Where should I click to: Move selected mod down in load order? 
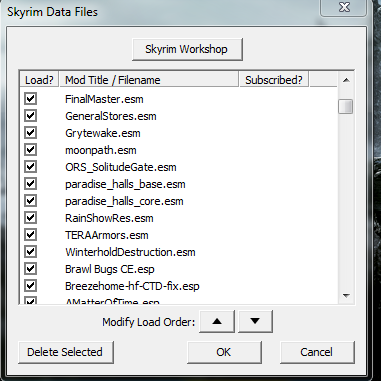[x=255, y=322]
